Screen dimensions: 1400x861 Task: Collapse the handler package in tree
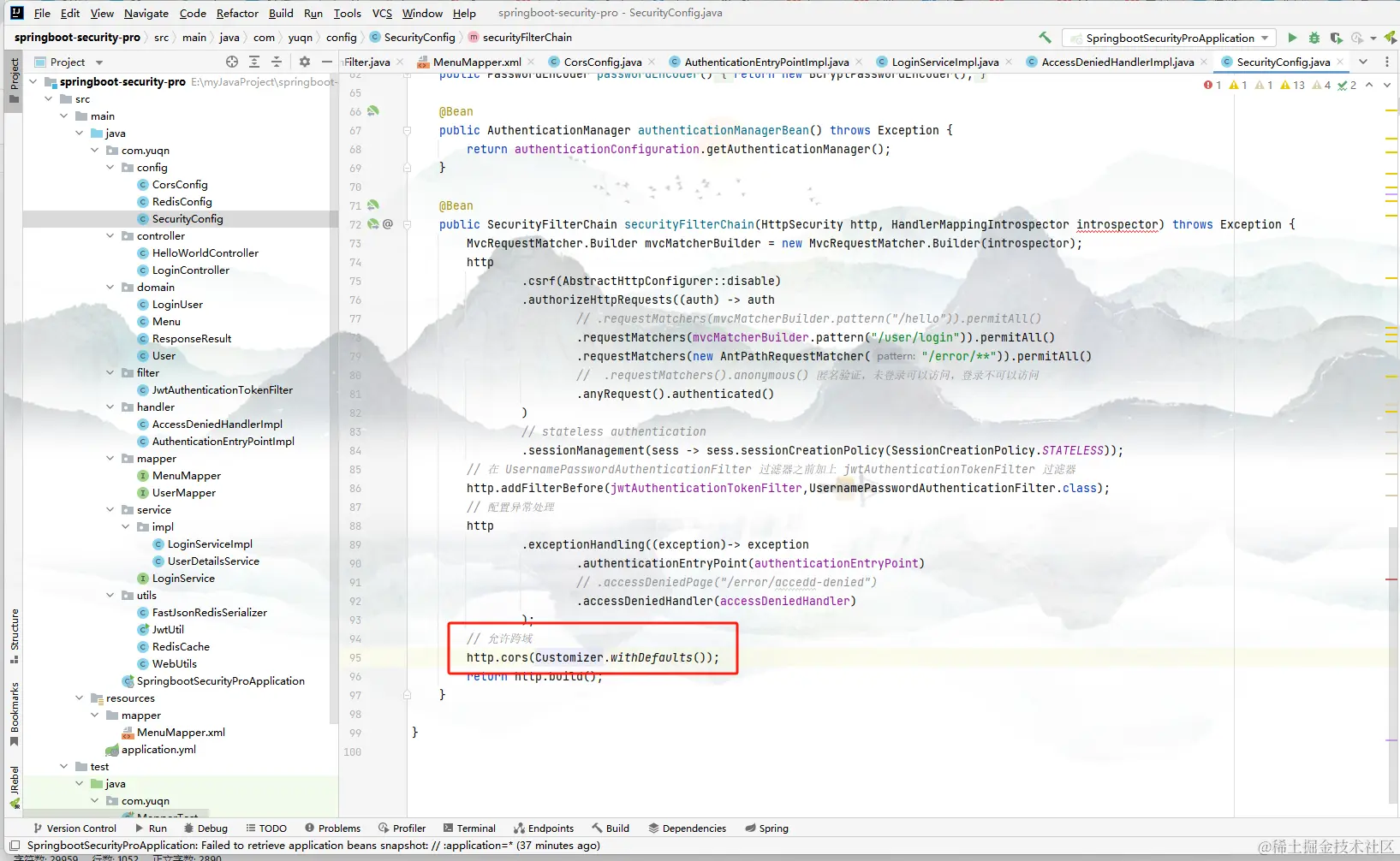[x=110, y=407]
